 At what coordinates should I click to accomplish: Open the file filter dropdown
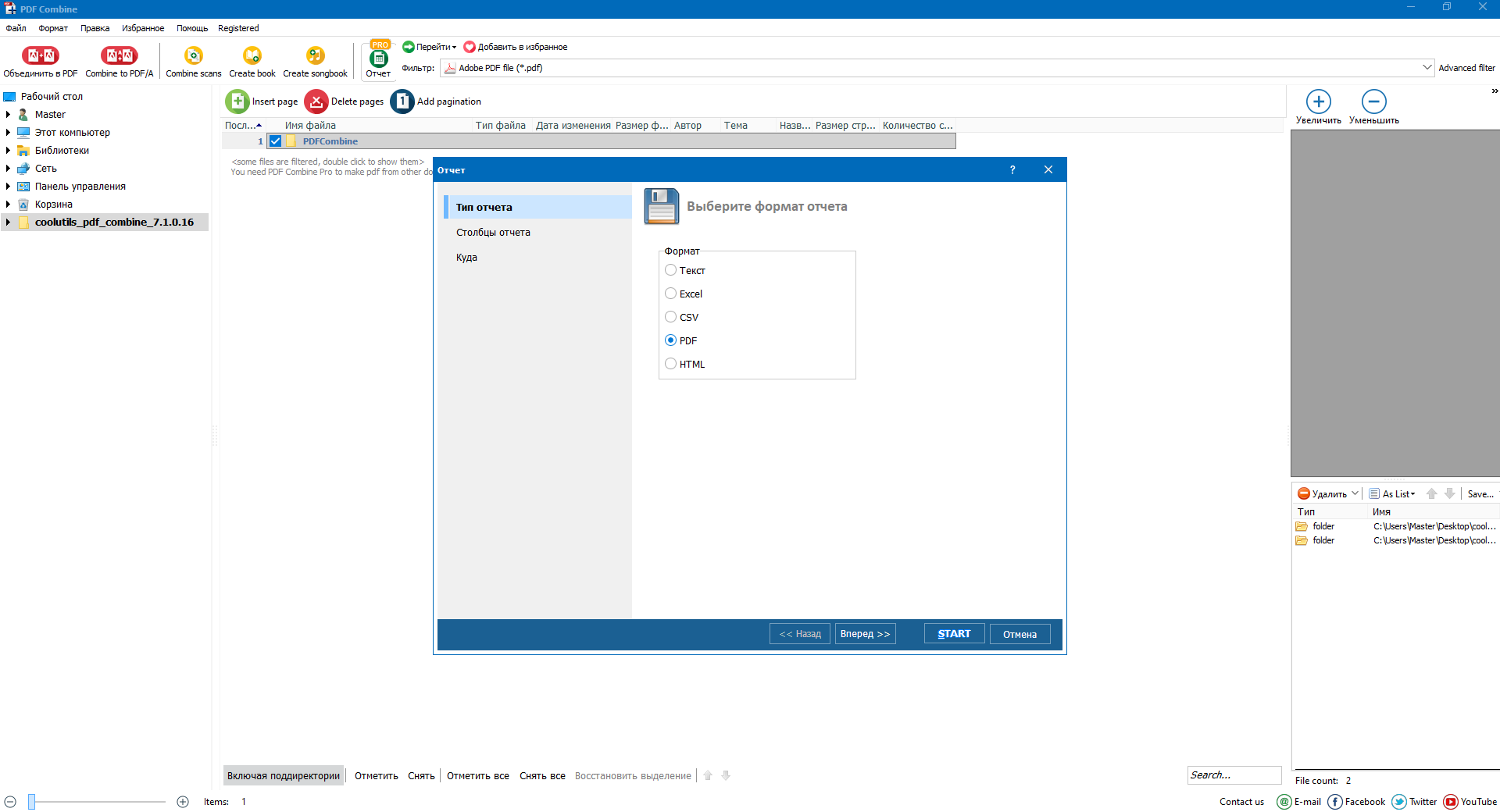[x=1427, y=68]
